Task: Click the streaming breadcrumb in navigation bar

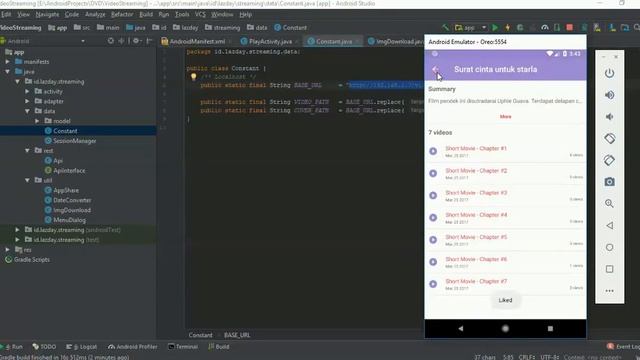Action: (222, 28)
